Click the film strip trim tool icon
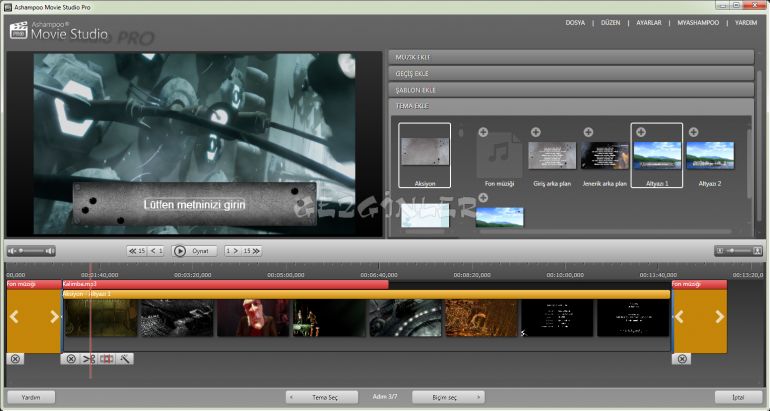The height and width of the screenshot is (411, 770). click(107, 359)
